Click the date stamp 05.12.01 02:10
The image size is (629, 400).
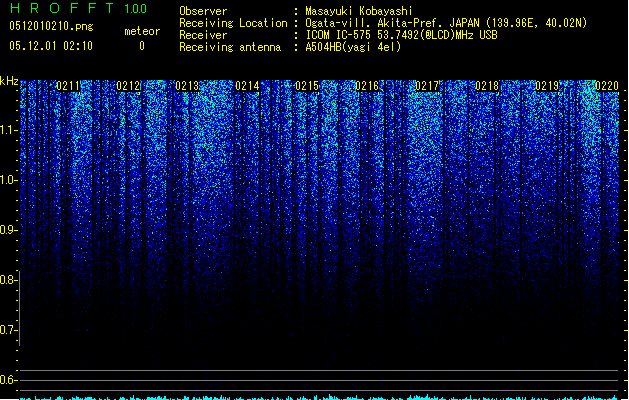(51, 46)
